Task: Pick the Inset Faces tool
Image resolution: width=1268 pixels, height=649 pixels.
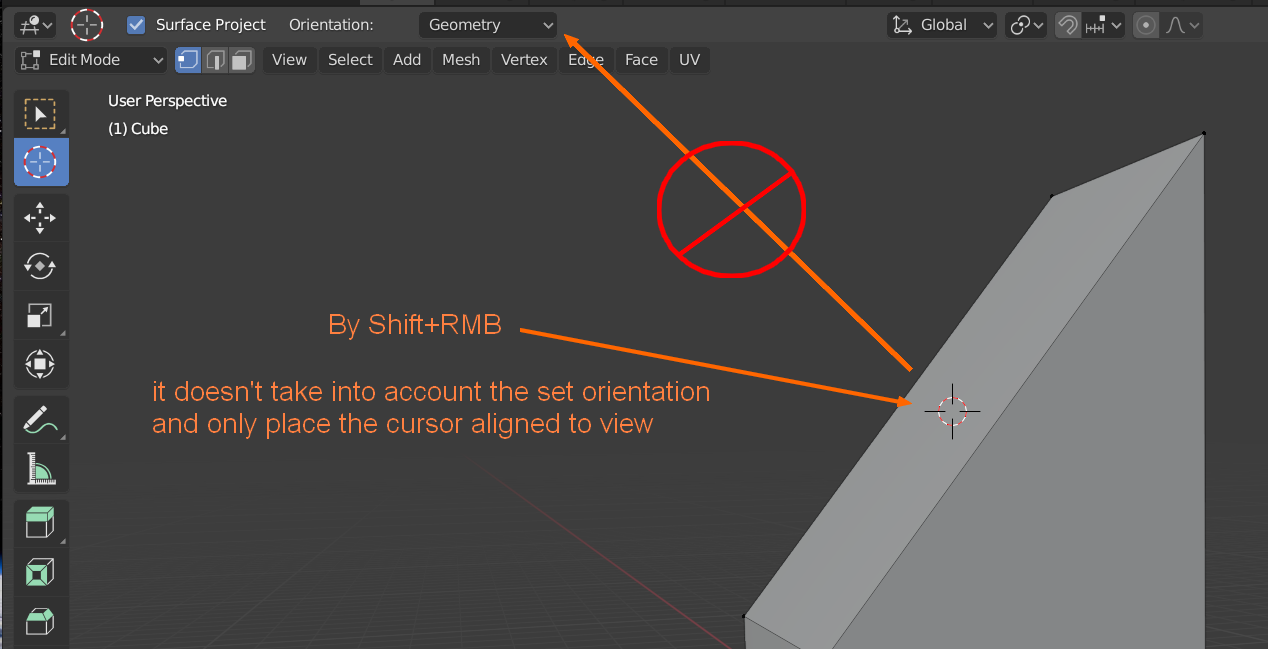Action: tap(41, 573)
